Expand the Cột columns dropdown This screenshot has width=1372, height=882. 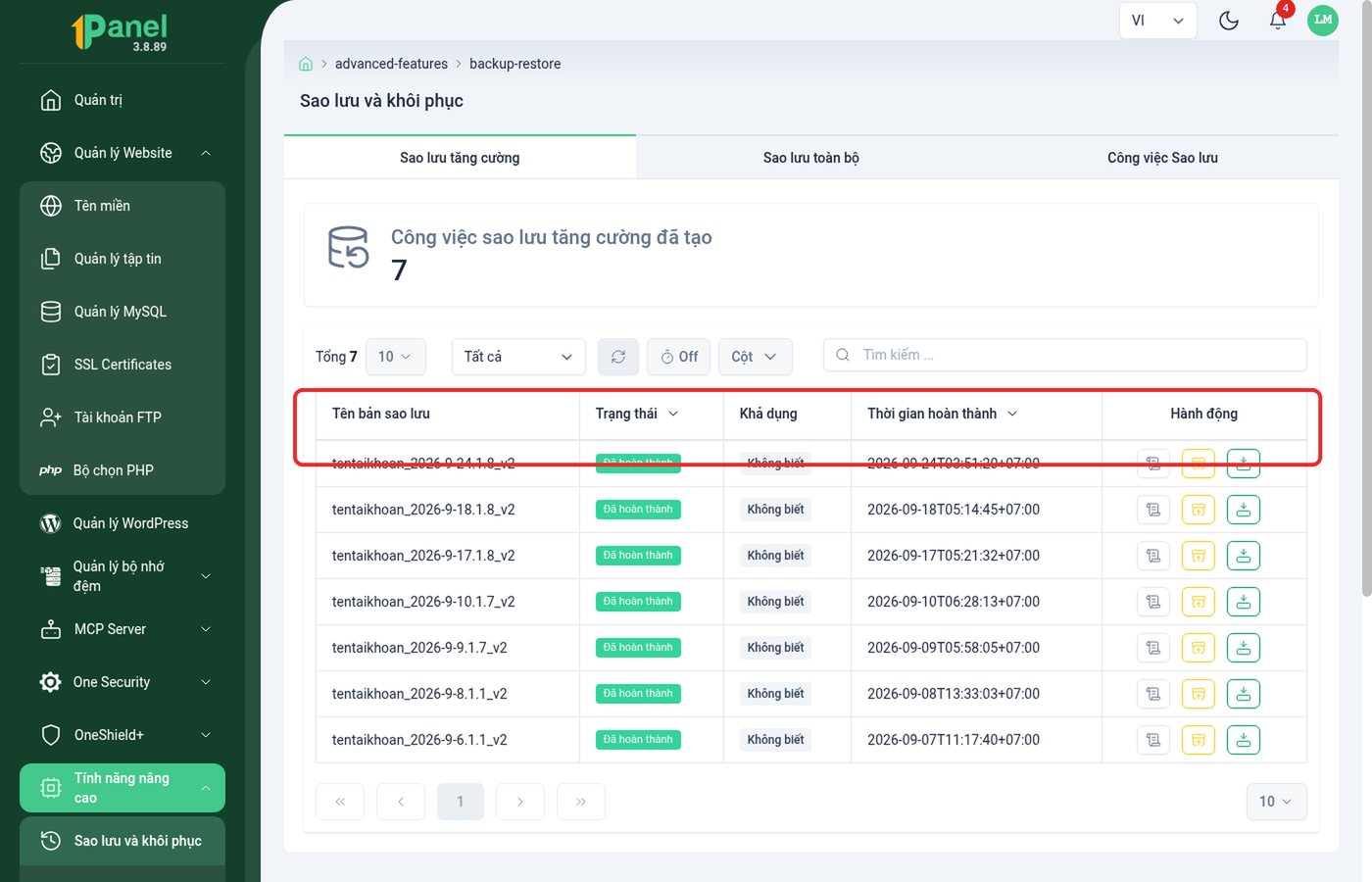(x=755, y=357)
